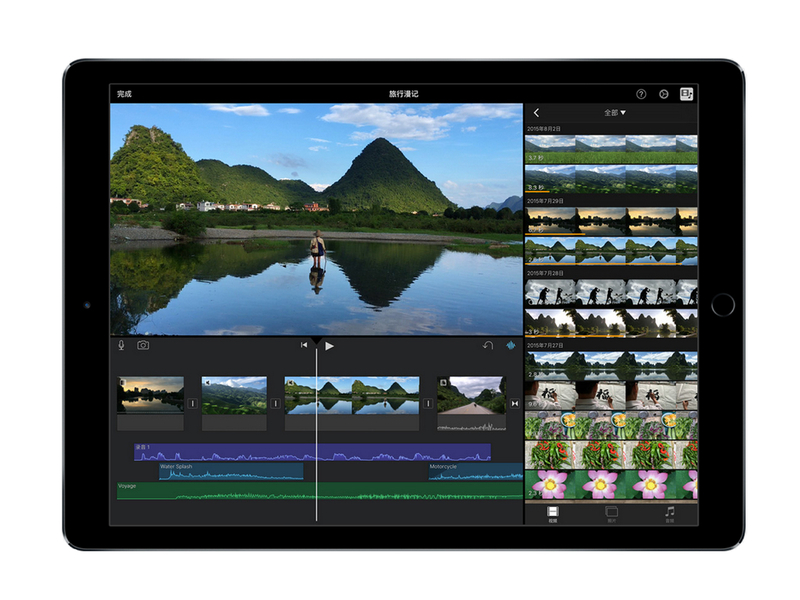
Task: Open the camera capture icon
Action: (x=143, y=345)
